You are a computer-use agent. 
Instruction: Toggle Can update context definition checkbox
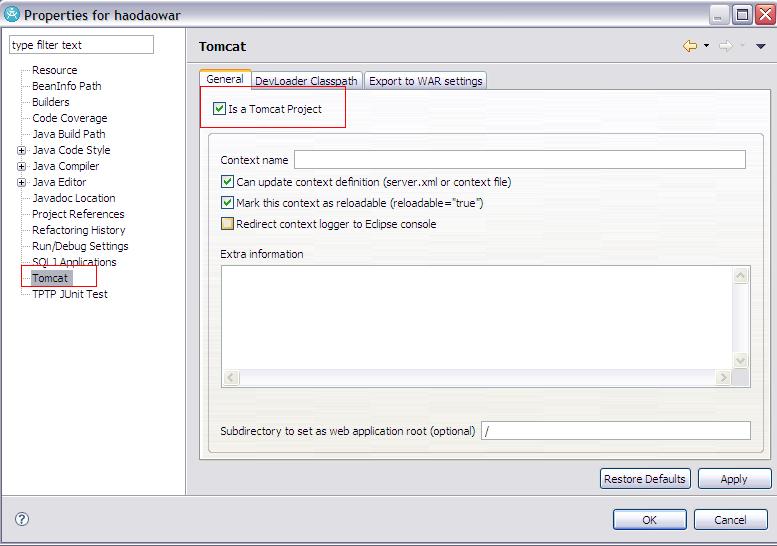[x=227, y=182]
